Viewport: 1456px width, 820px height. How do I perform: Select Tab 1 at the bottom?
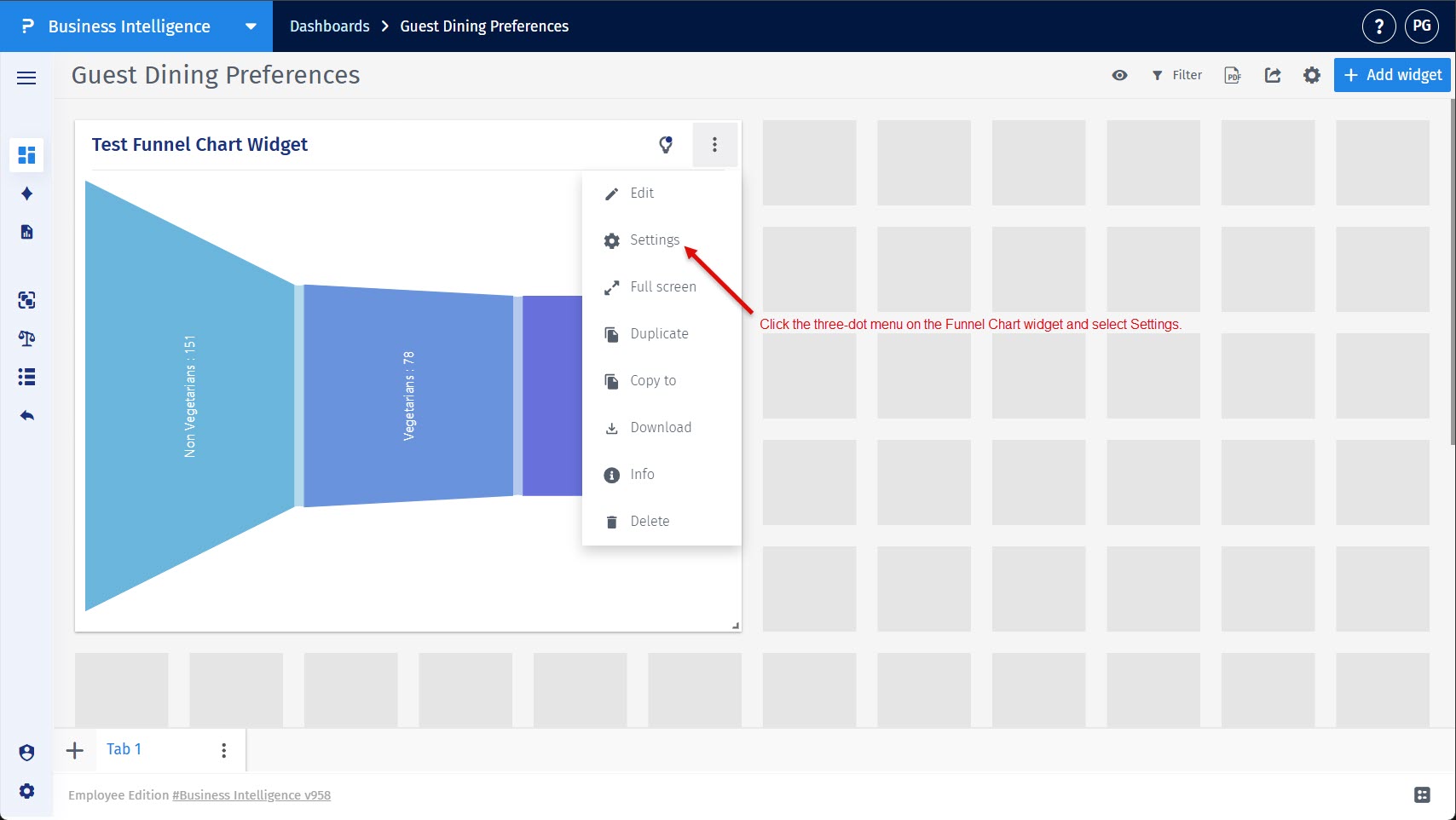pyautogui.click(x=124, y=749)
